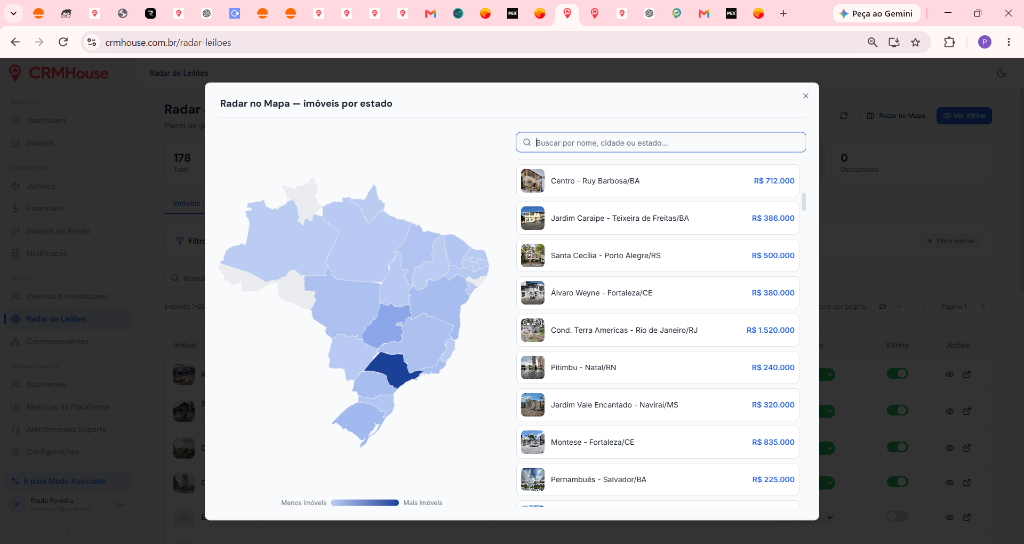Click the 178 Total stat card
The image size is (1024, 544).
click(x=185, y=162)
